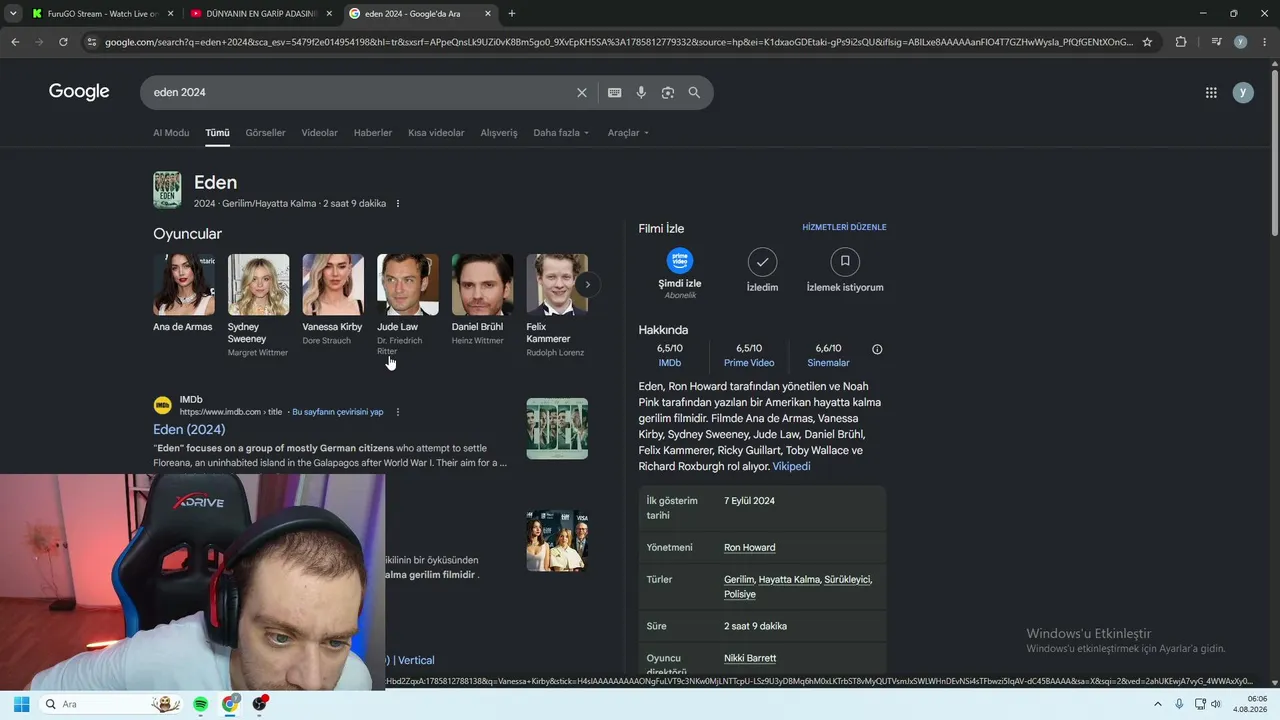Open the Eden poster thumbnail beside the title
Viewport: 1280px width, 720px height.
pyautogui.click(x=167, y=190)
